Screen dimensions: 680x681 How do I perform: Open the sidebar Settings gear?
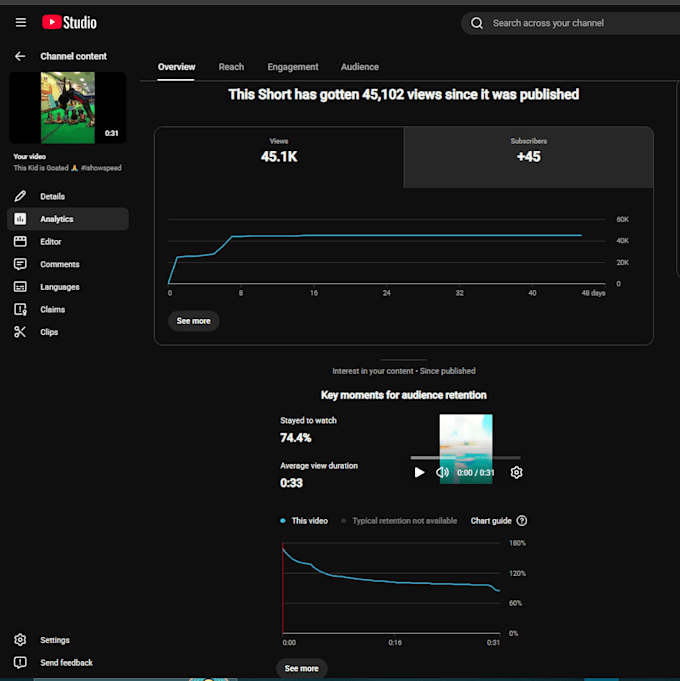pos(20,640)
